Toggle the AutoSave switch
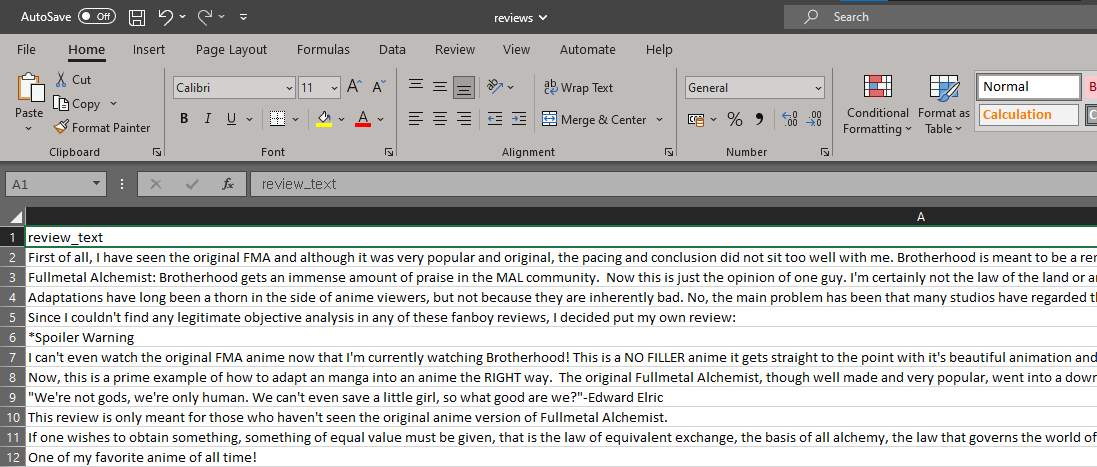Image resolution: width=1097 pixels, height=467 pixels. coord(97,17)
